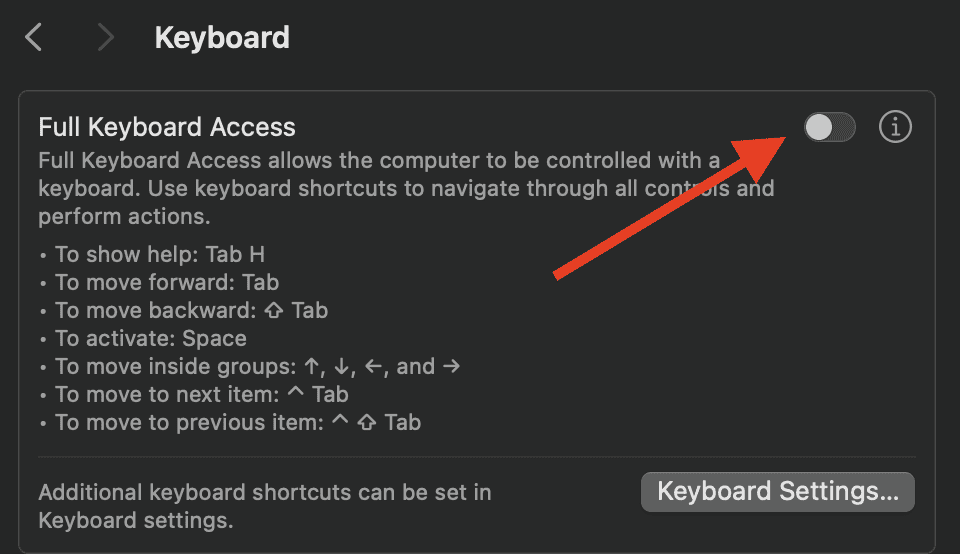960x554 pixels.
Task: Go back using the left chevron
Action: point(34,38)
